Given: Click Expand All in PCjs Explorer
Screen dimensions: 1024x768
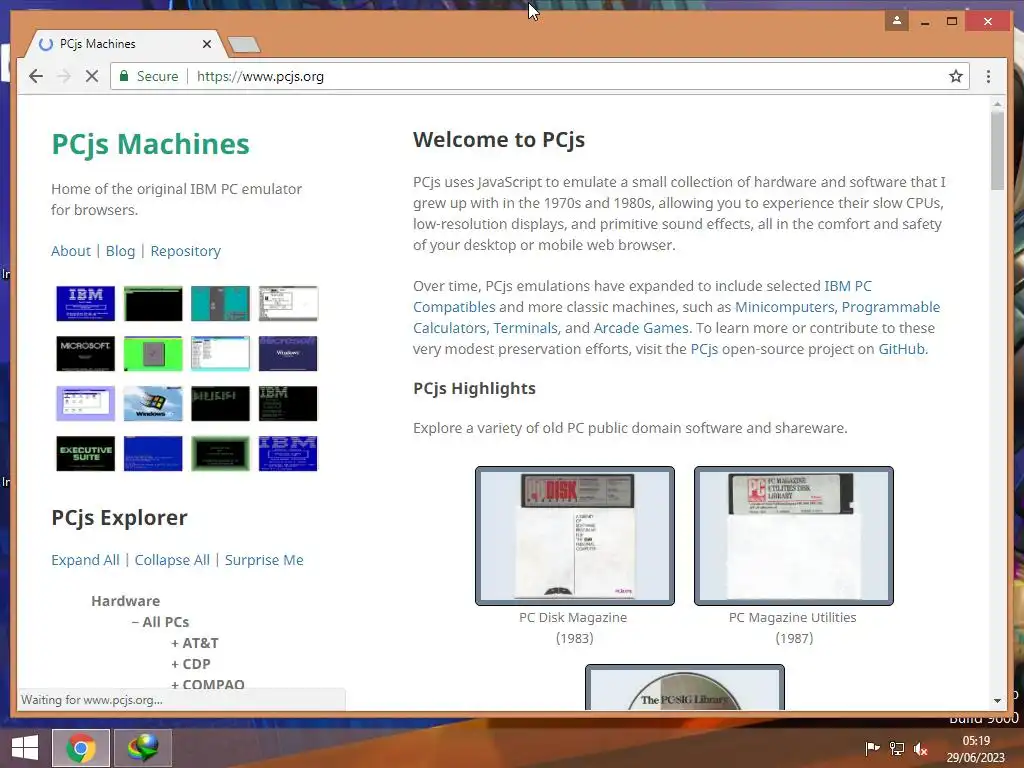Looking at the screenshot, I should pos(86,560).
